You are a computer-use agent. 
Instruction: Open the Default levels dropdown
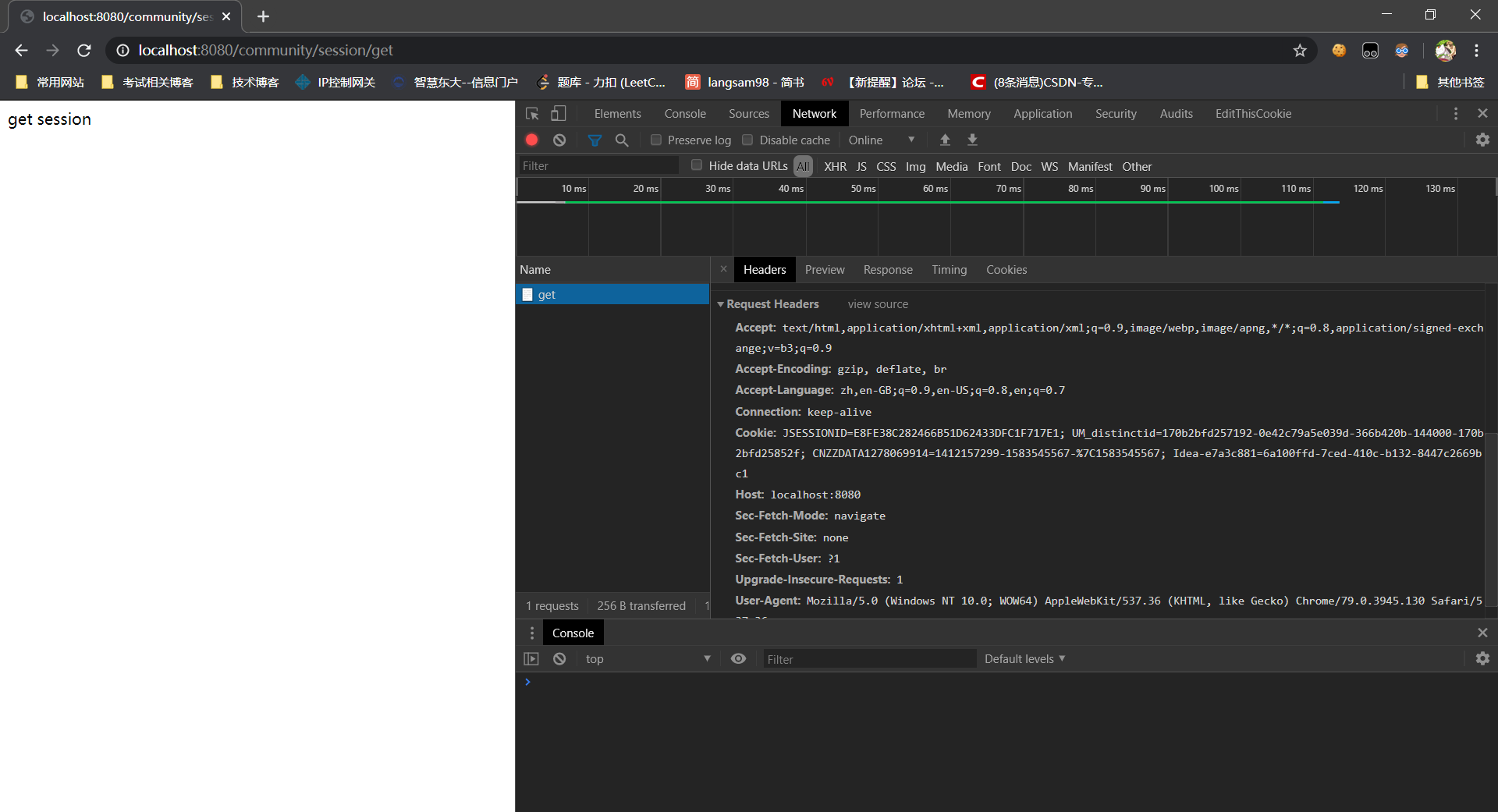(x=1024, y=659)
